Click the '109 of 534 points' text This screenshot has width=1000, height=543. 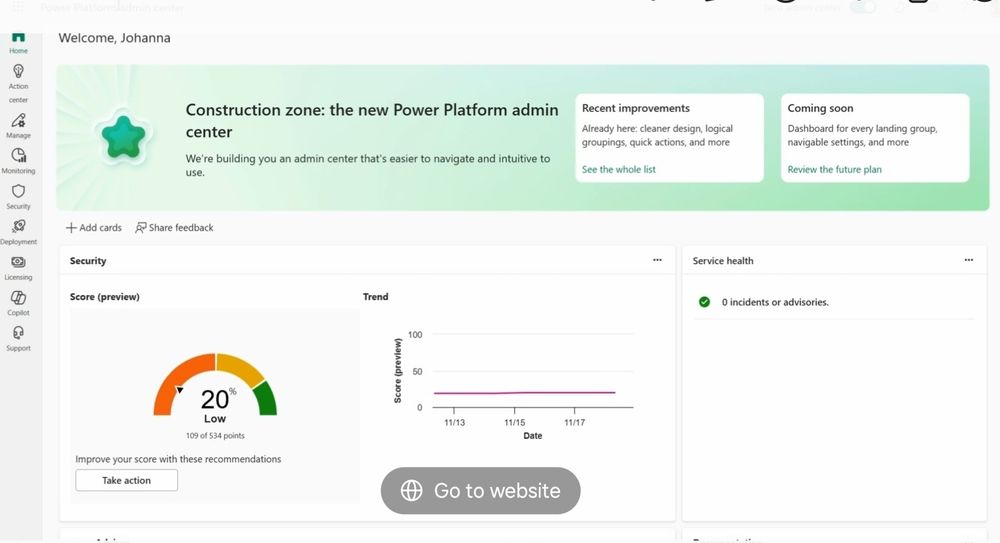[x=215, y=436]
